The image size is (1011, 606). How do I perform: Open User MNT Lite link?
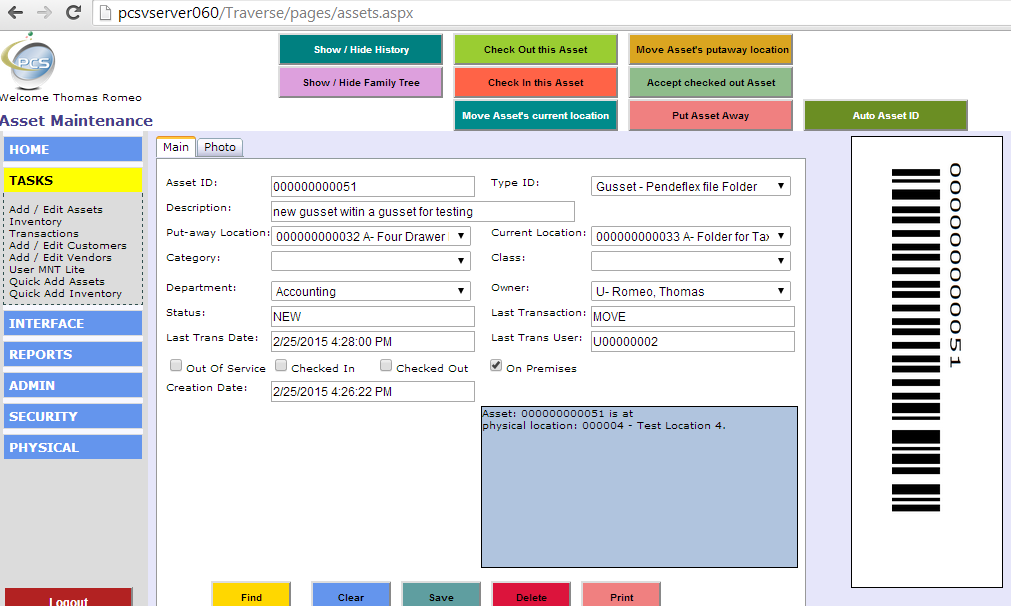(x=46, y=269)
